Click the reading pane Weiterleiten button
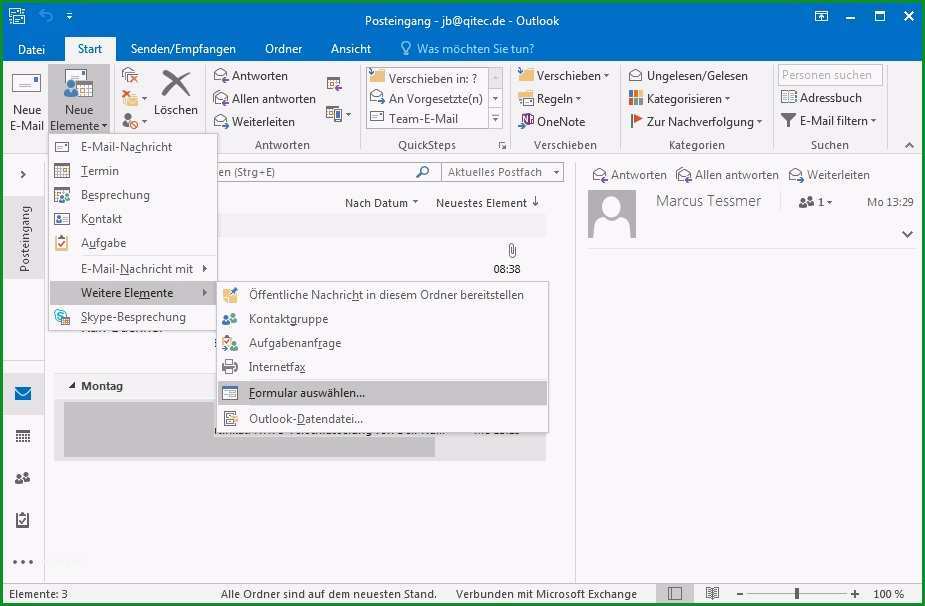This screenshot has width=925, height=606. click(x=829, y=175)
